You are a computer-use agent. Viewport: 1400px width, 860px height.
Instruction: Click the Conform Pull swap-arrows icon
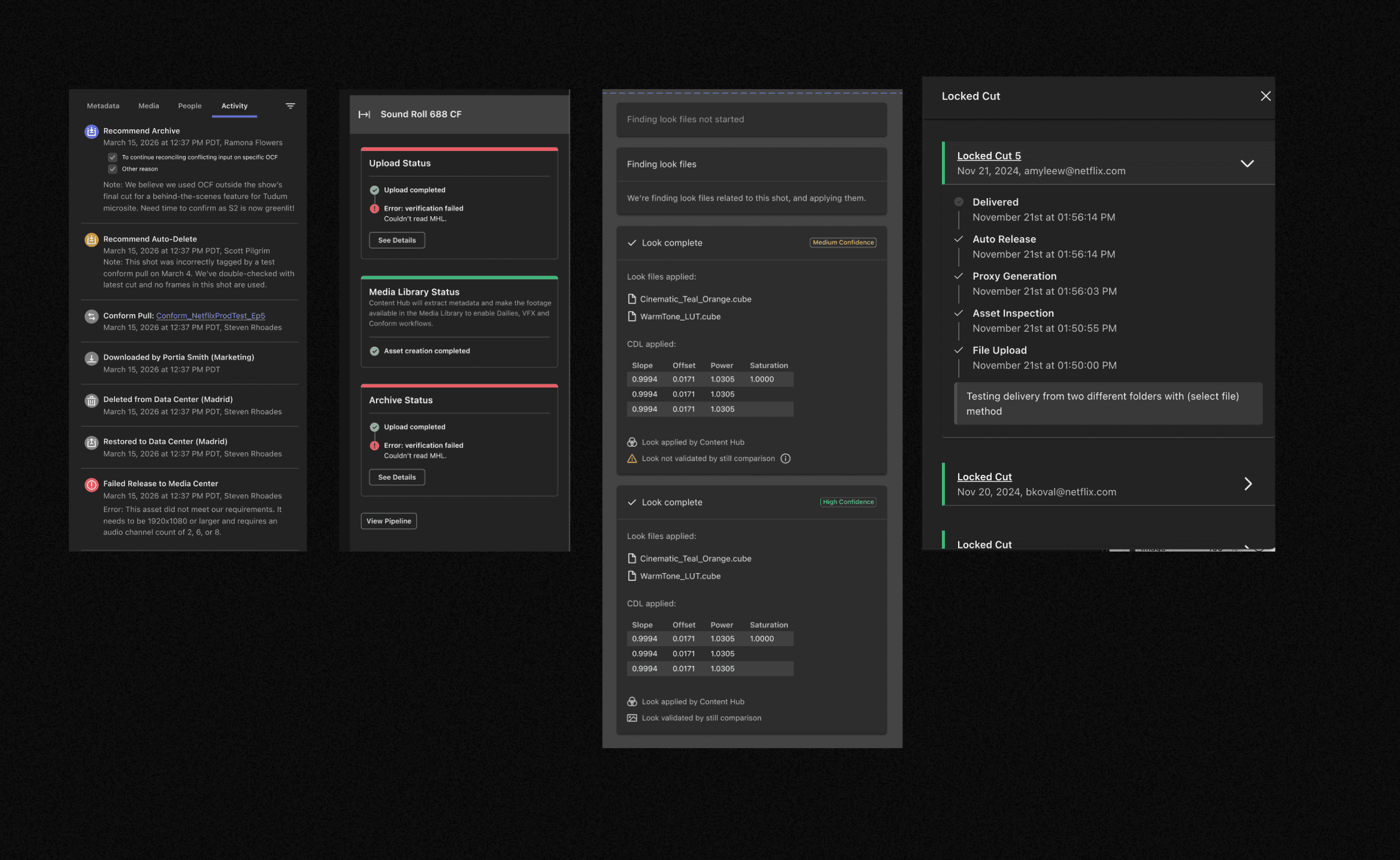point(91,316)
